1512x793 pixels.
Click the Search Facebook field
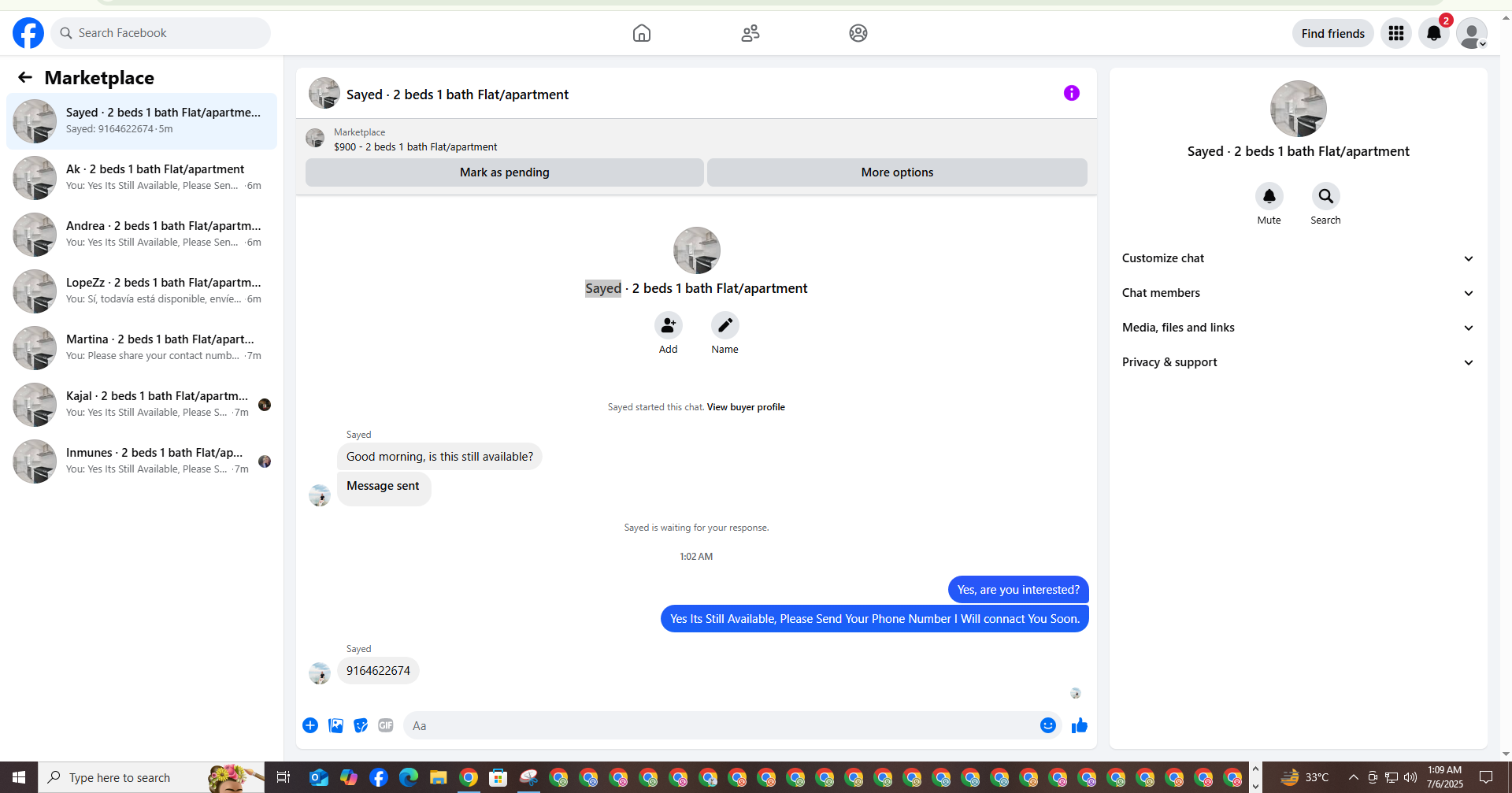pyautogui.click(x=161, y=33)
